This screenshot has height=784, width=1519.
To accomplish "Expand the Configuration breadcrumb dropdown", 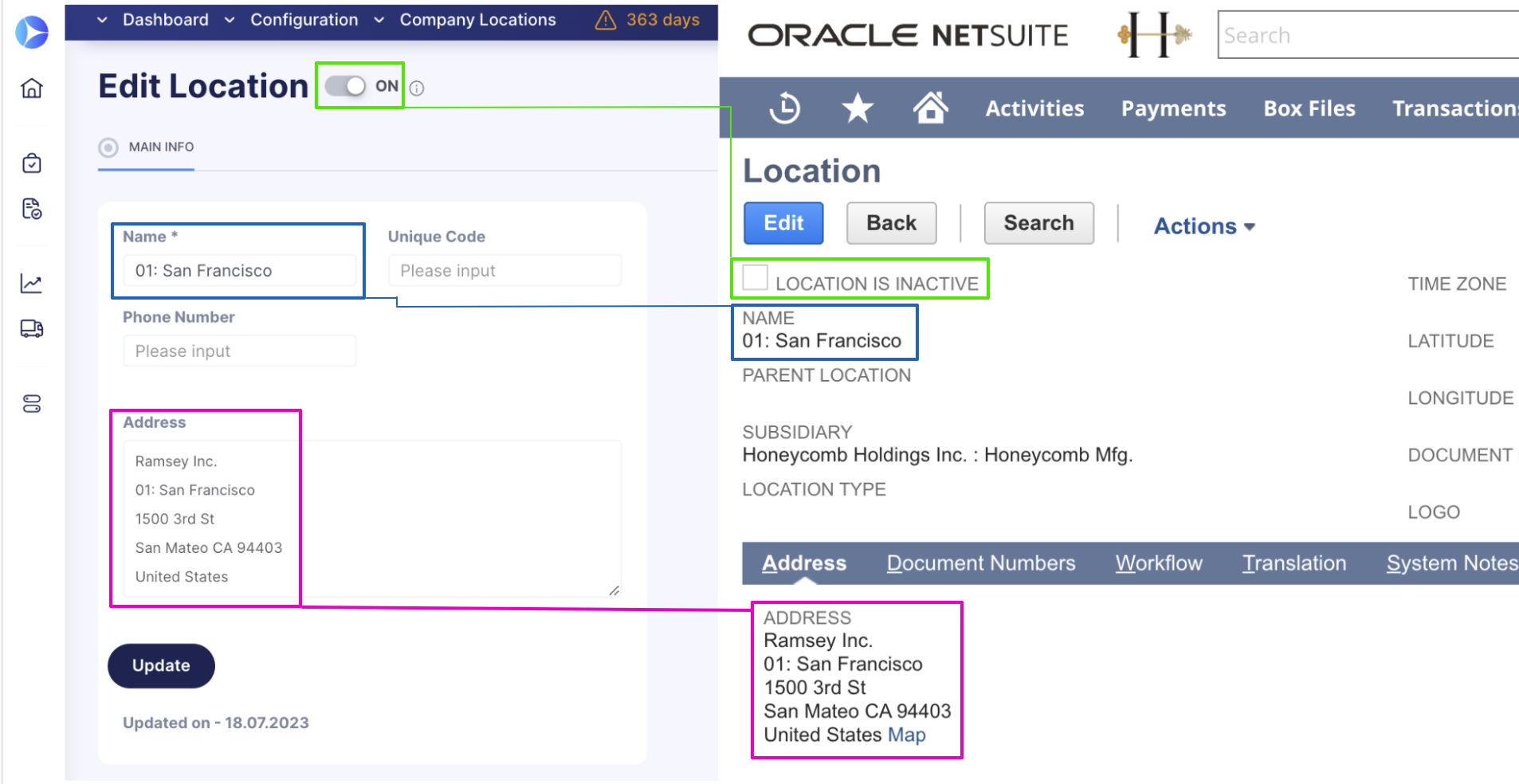I will (230, 20).
